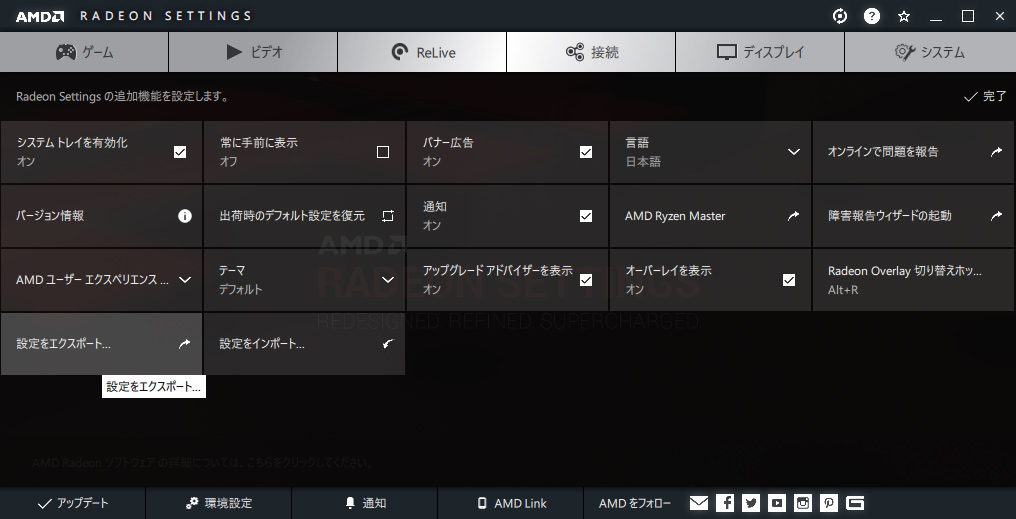The image size is (1016, 519).
Task: Switch to the 接続 tab
Action: 591,52
